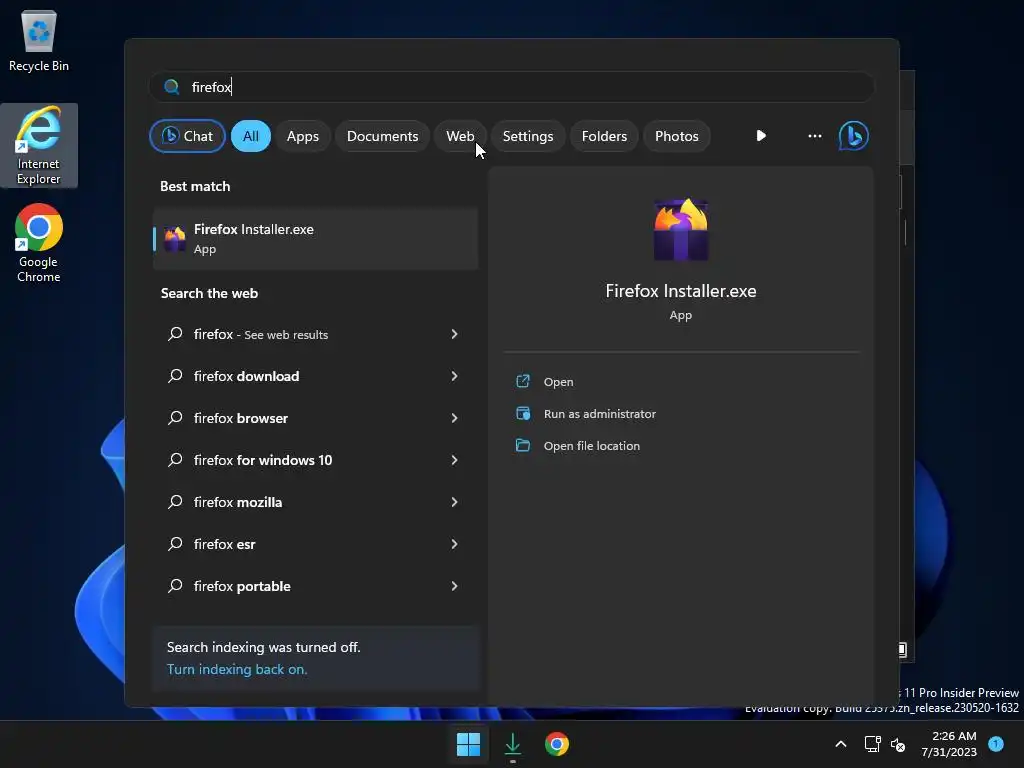Click search icon beside firefox download
The width and height of the screenshot is (1024, 768).
coord(175,376)
